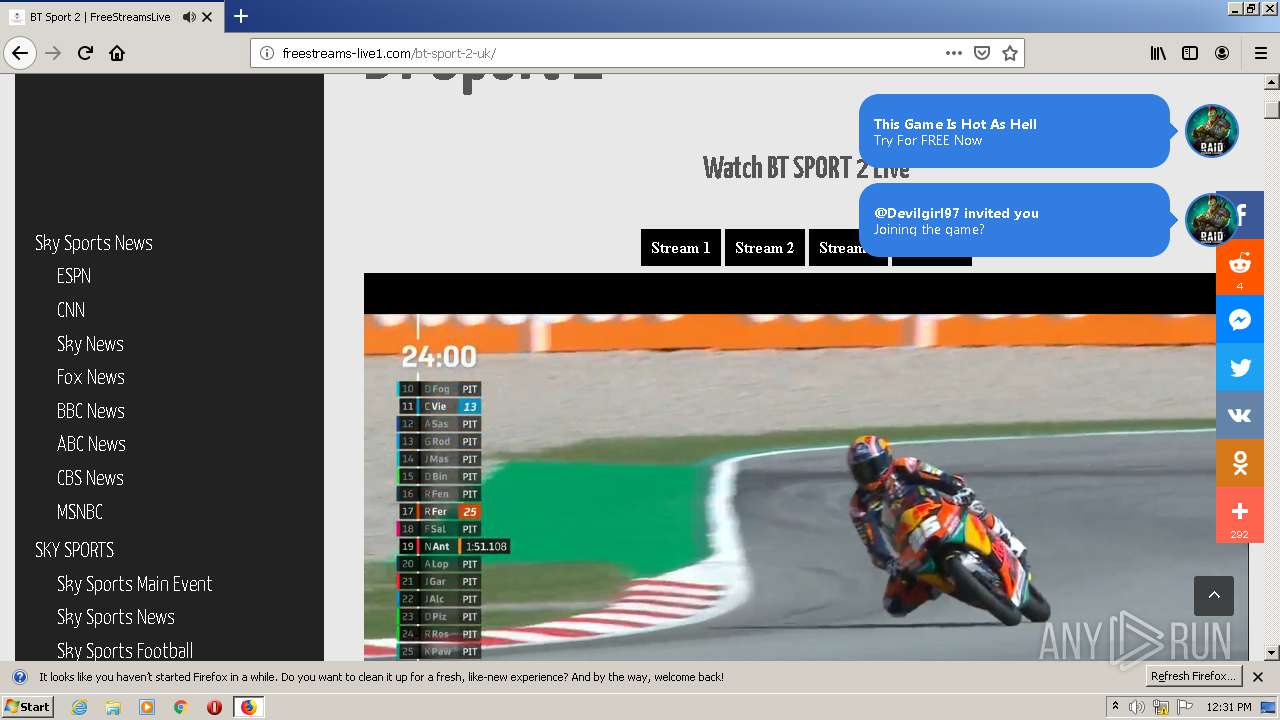Show the sidebars view
Viewport: 1280px width, 720px height.
[1190, 53]
